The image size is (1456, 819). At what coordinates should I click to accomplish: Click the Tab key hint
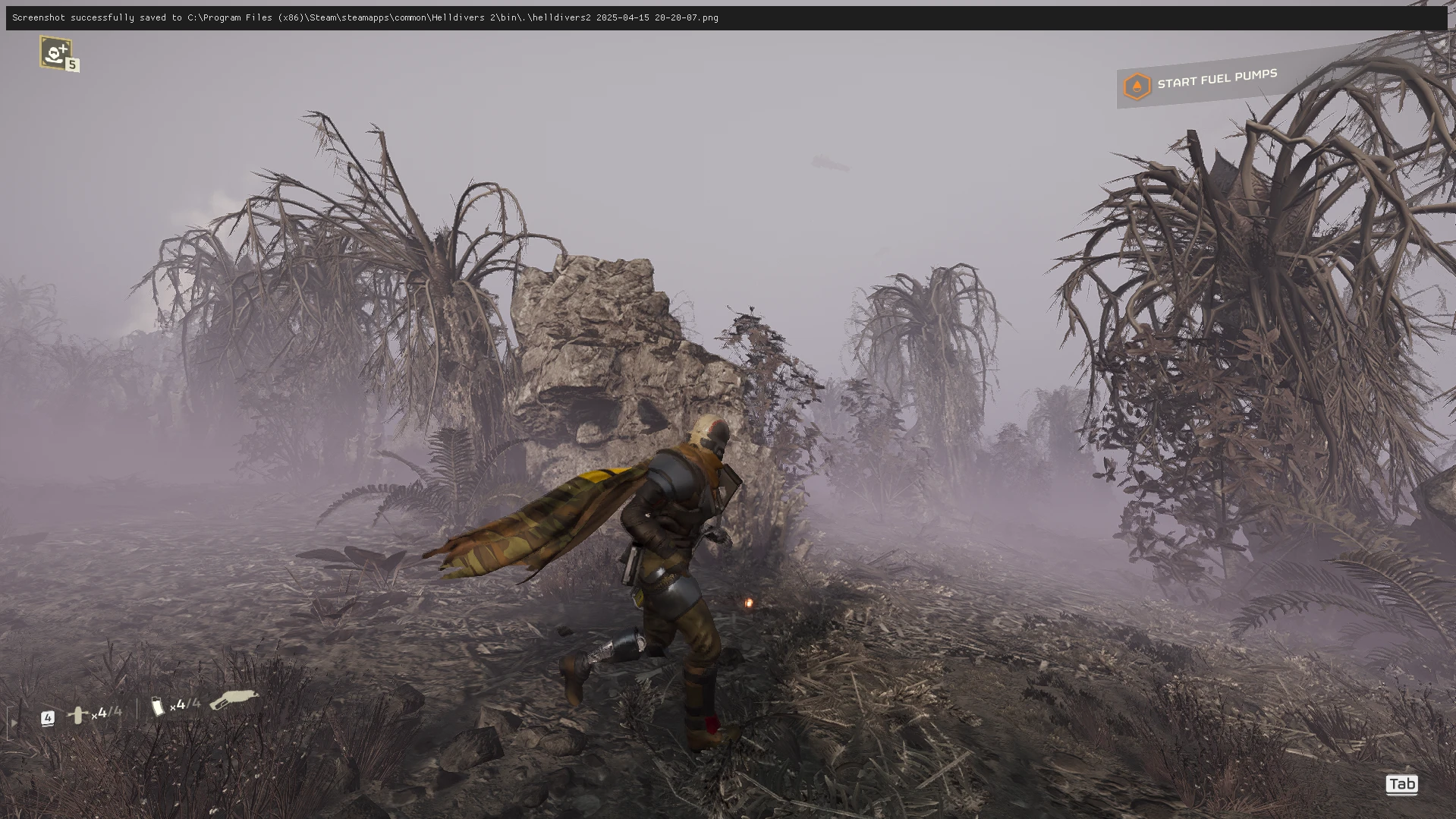[x=1401, y=784]
